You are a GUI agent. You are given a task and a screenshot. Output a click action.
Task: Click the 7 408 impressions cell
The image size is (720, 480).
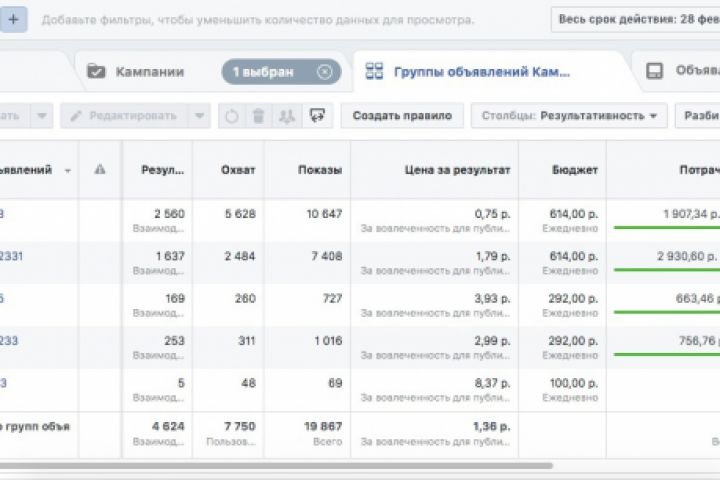point(327,256)
